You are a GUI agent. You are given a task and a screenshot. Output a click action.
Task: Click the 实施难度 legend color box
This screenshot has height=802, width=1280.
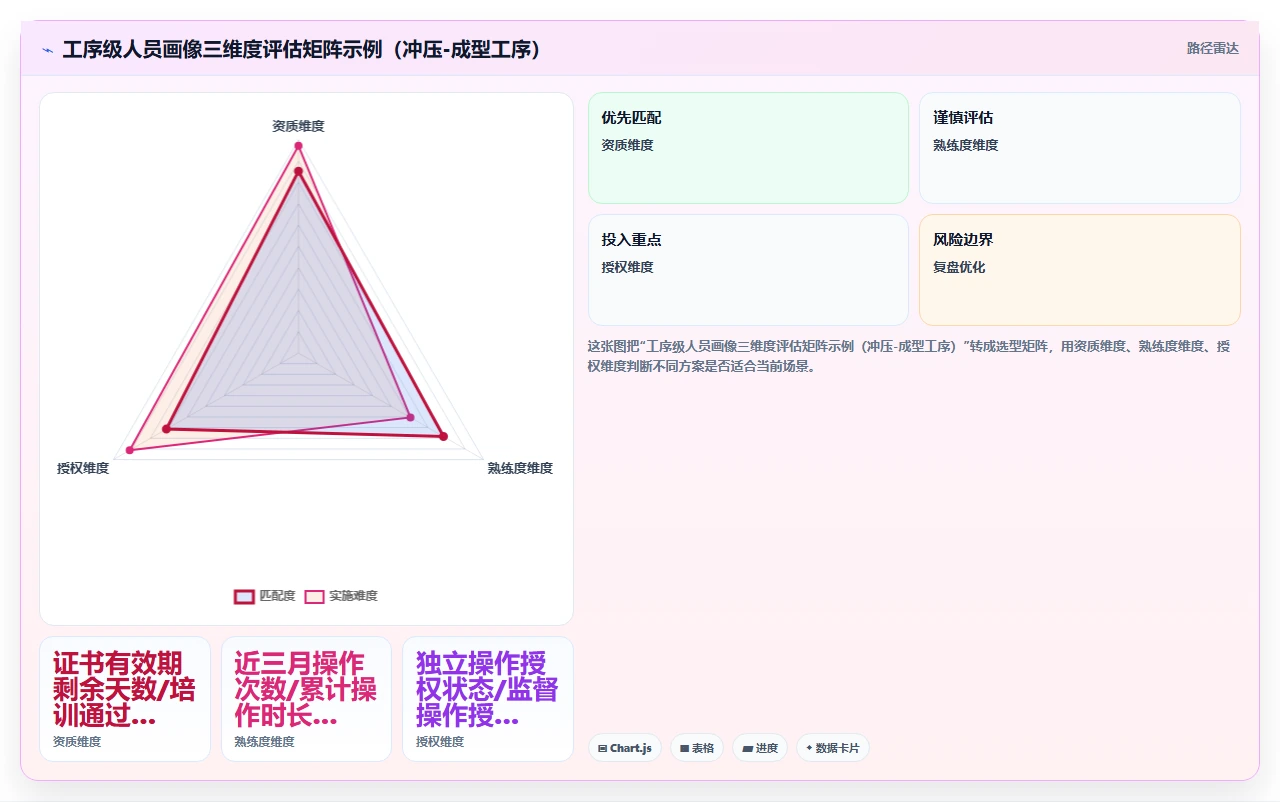pyautogui.click(x=314, y=596)
